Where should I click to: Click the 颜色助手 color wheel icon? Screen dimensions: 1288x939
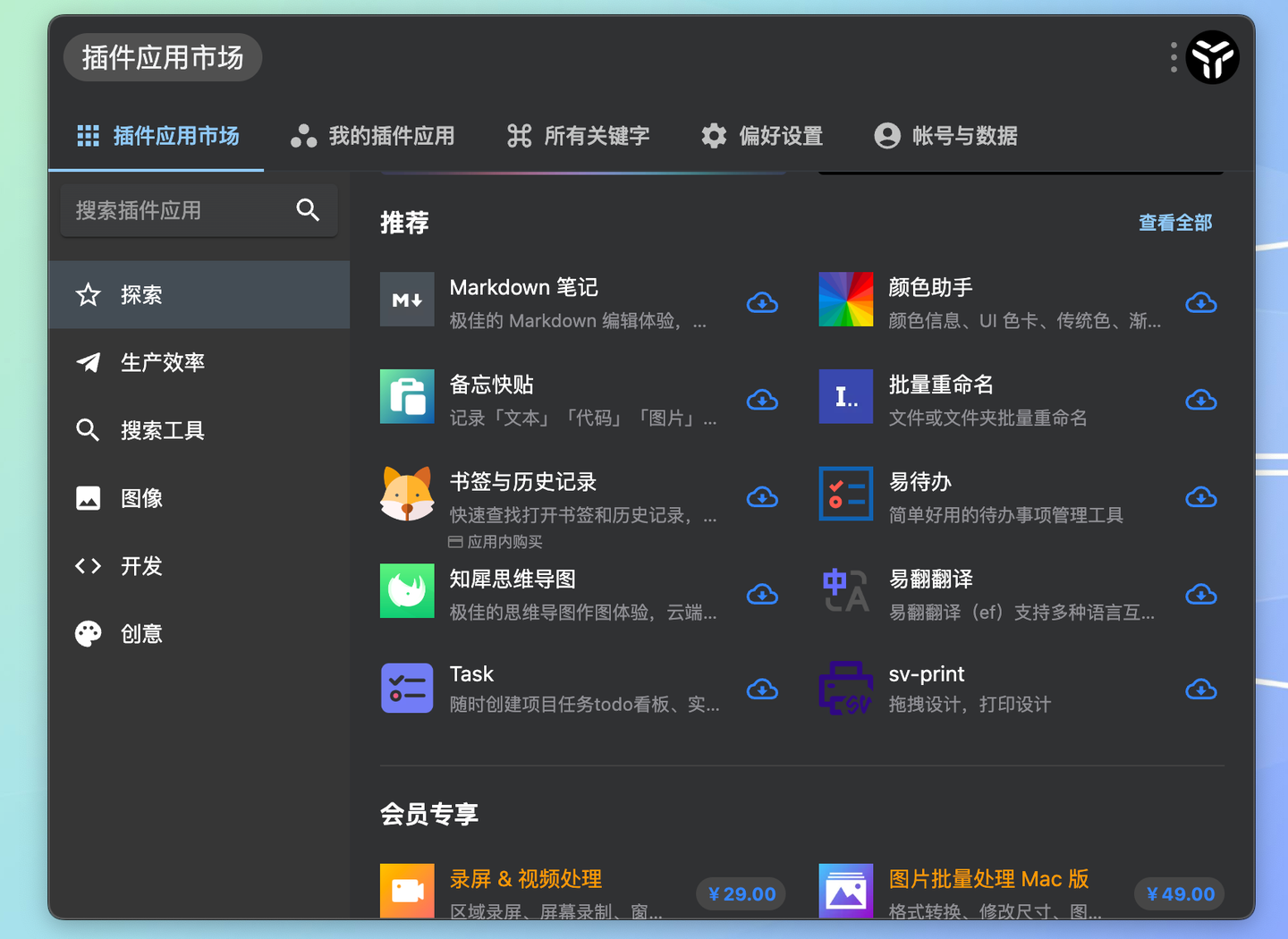pos(845,300)
